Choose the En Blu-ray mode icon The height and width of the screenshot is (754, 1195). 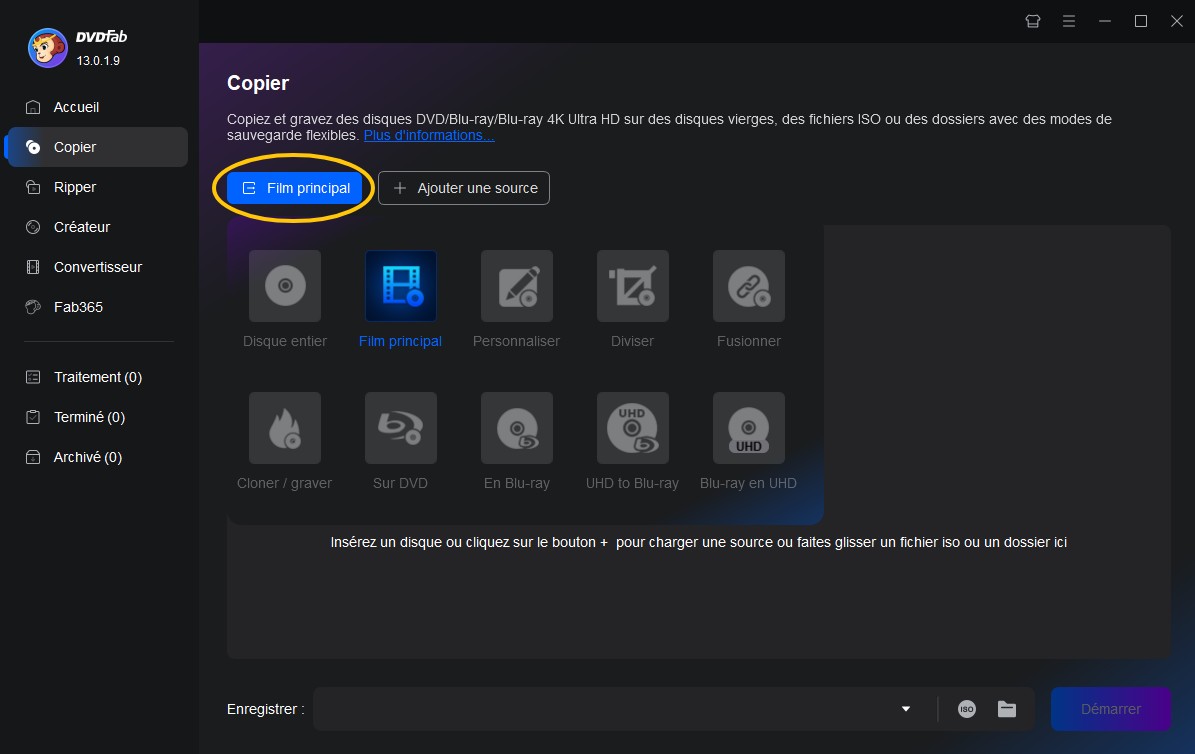click(517, 428)
